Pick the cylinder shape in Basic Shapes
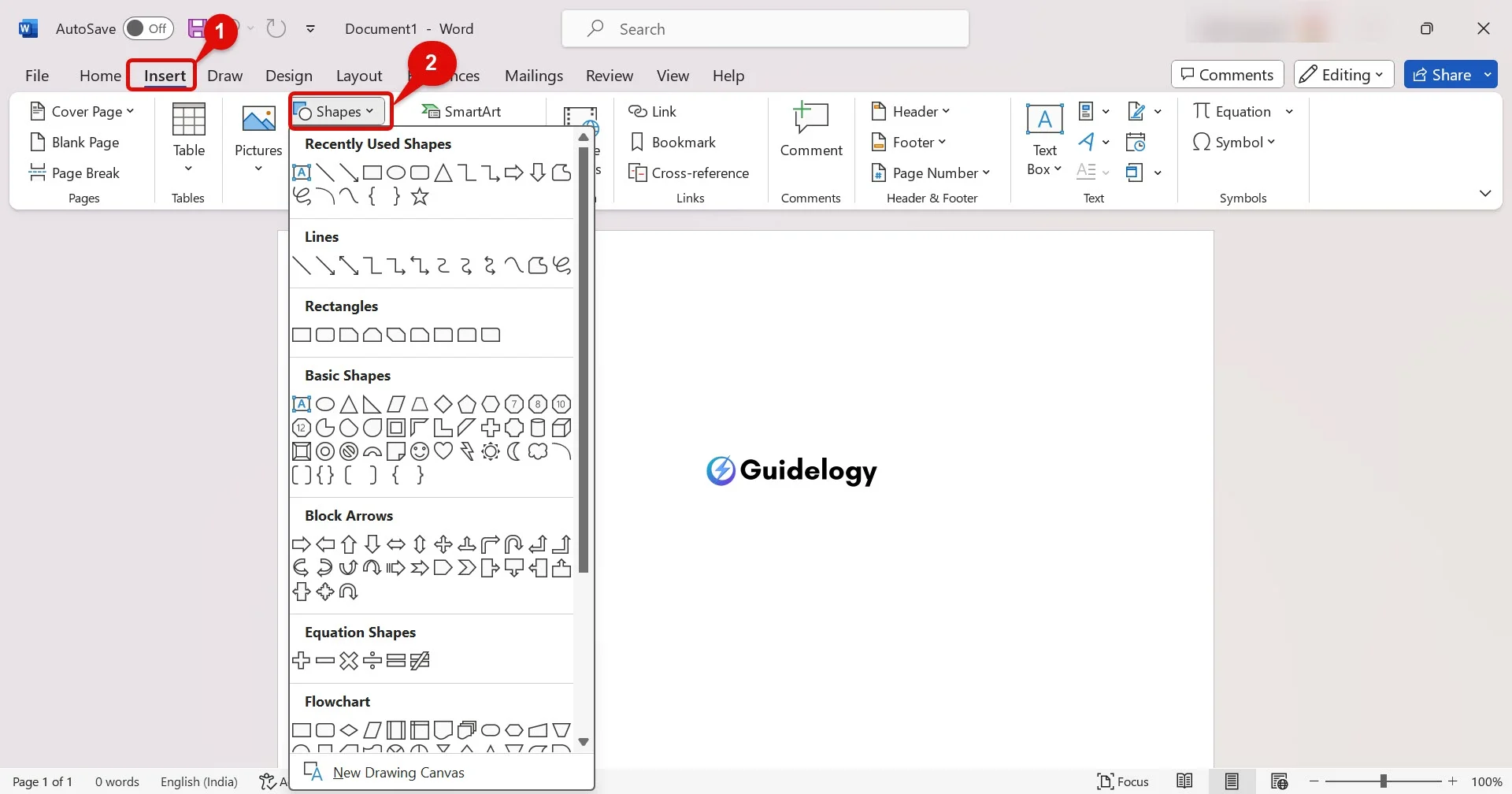The image size is (1512, 794). tap(538, 428)
